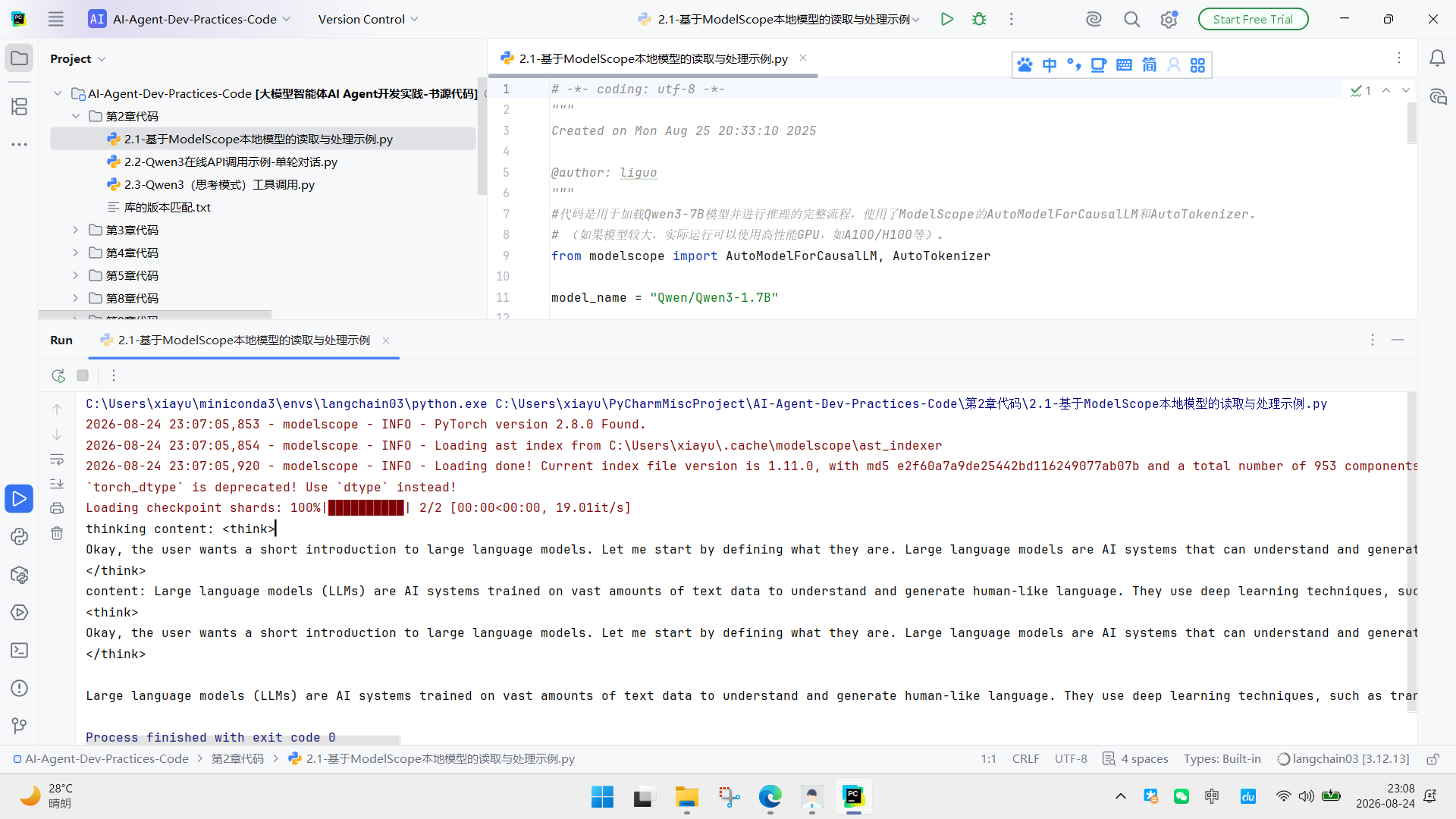Click the Up the Stack Trace arrow
The image size is (1456, 819).
[57, 409]
